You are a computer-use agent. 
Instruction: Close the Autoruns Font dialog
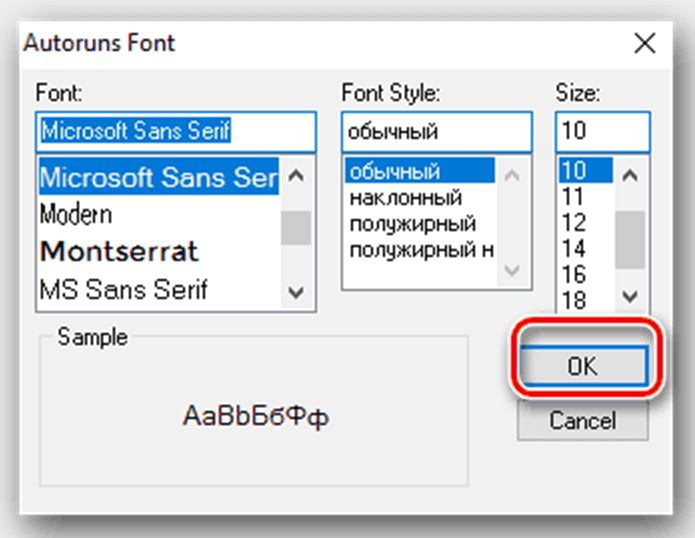click(645, 43)
